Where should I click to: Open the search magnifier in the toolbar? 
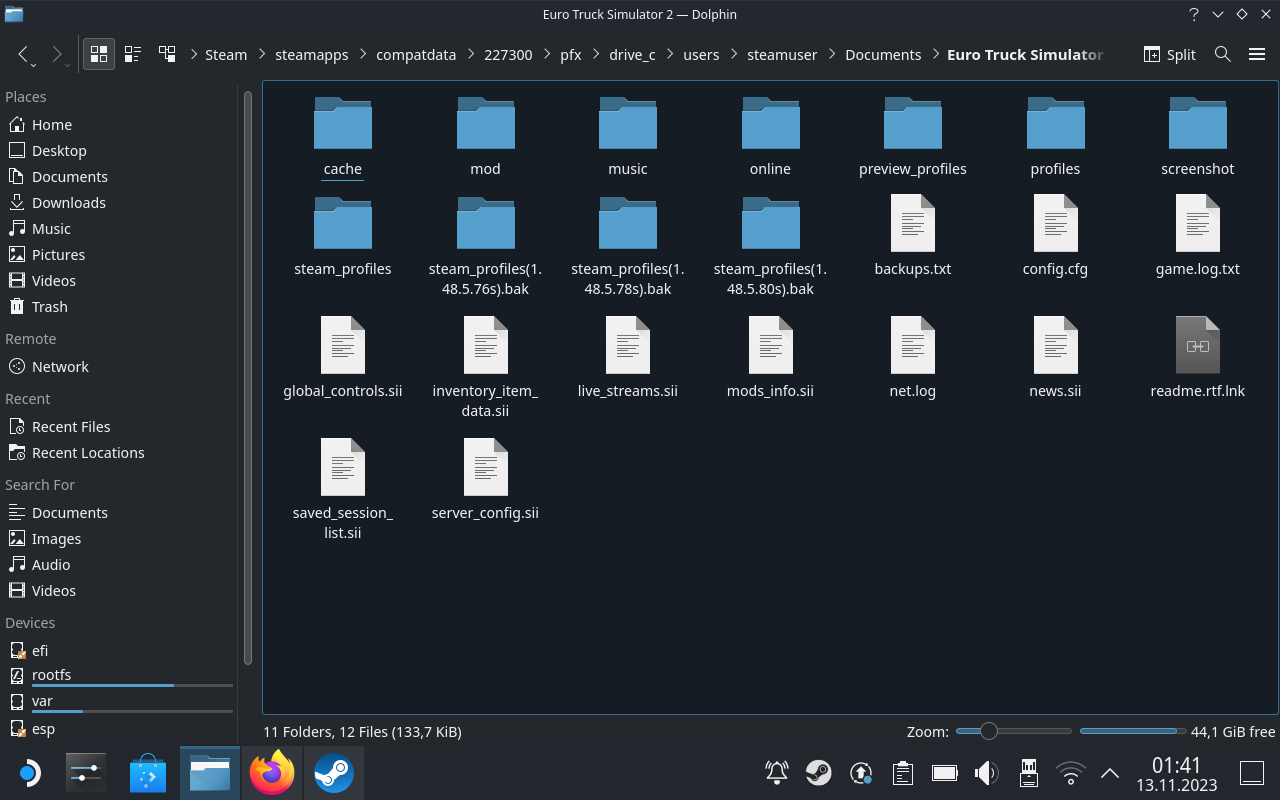click(x=1222, y=54)
